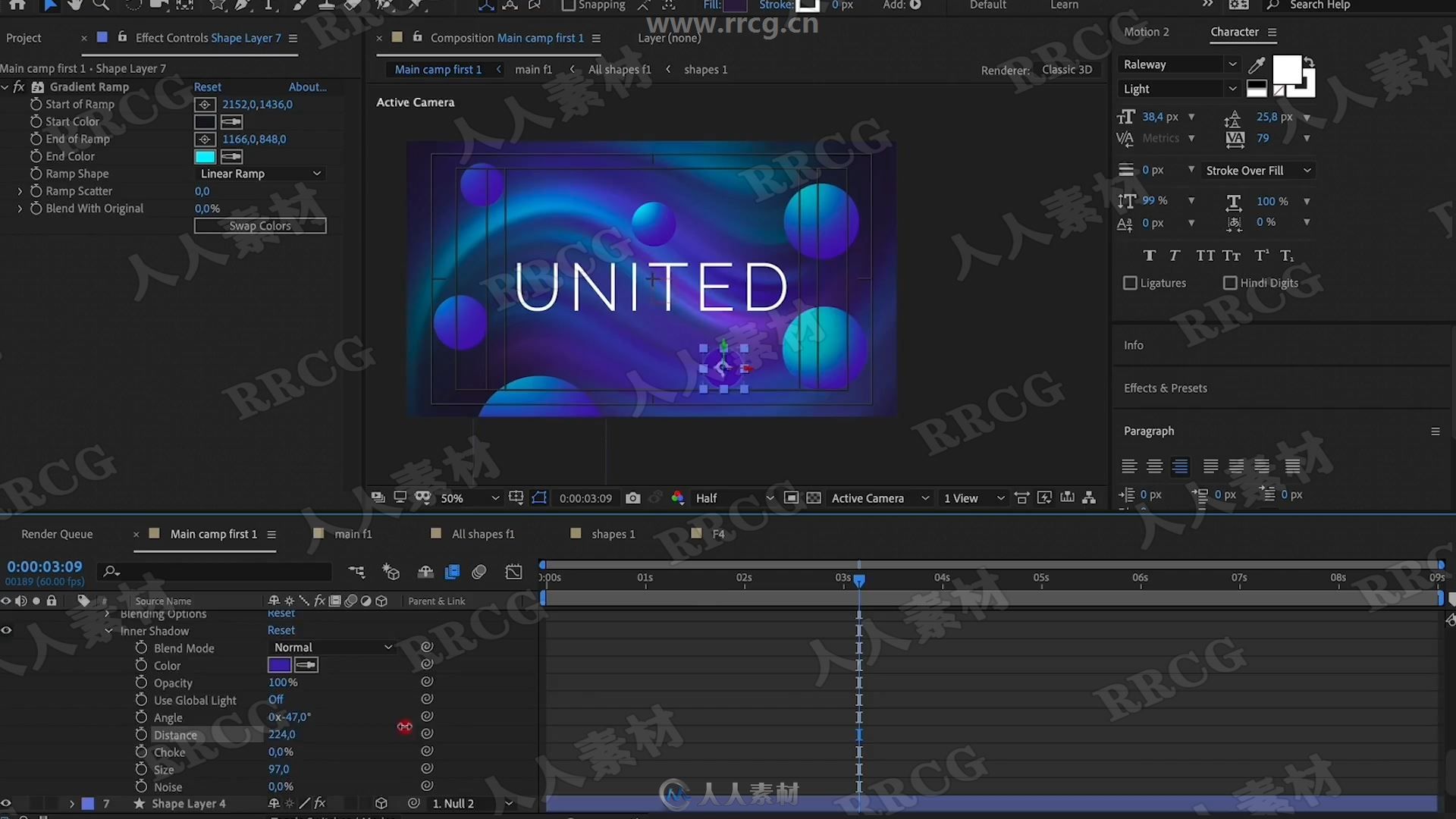Click the End Color blue swatch
Screen dimensions: 1456x819
[203, 156]
